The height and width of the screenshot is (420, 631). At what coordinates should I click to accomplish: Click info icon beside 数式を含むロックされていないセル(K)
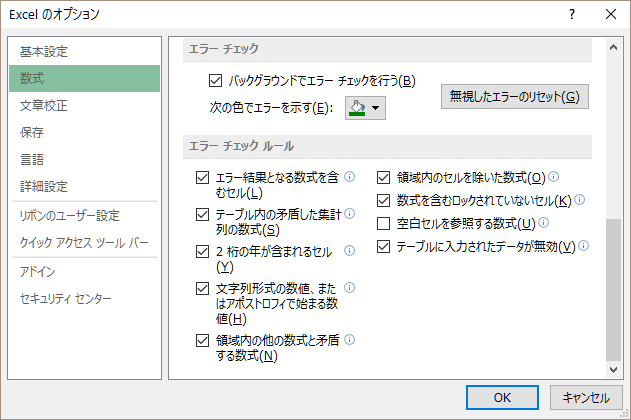click(x=579, y=200)
